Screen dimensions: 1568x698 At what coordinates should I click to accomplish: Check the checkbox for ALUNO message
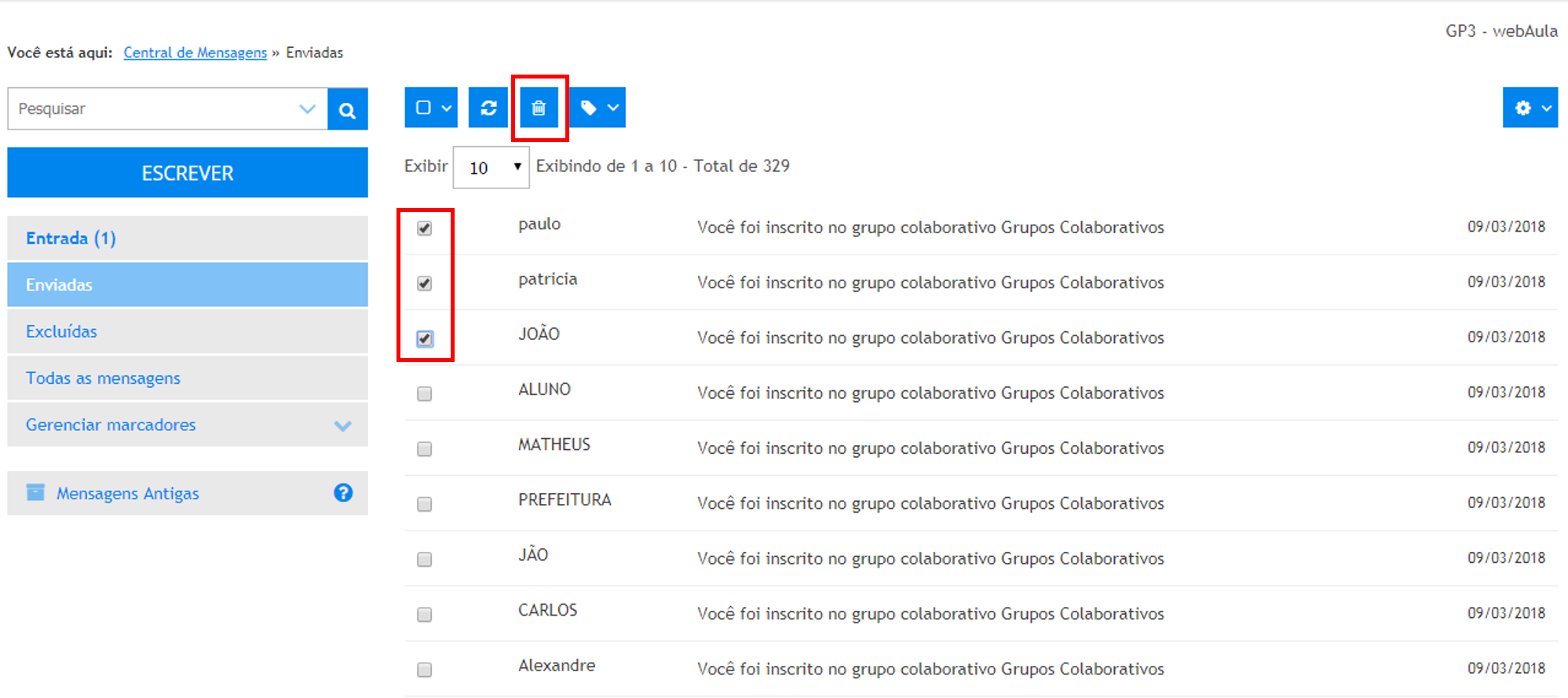(425, 393)
